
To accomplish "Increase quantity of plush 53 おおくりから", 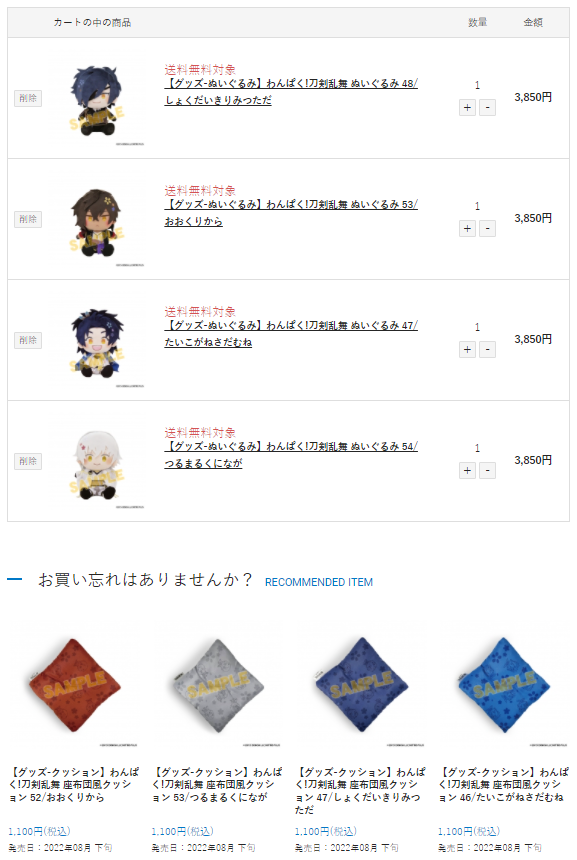I will click(x=467, y=229).
